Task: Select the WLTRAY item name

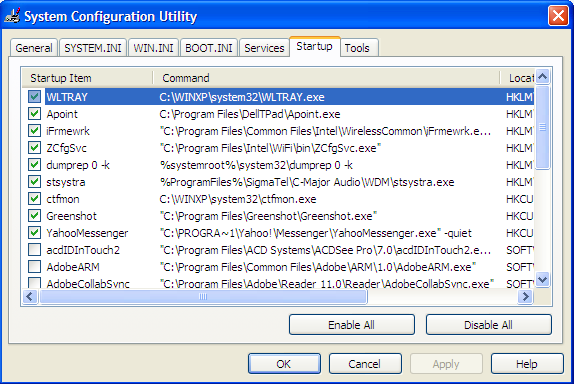Action: point(67,97)
